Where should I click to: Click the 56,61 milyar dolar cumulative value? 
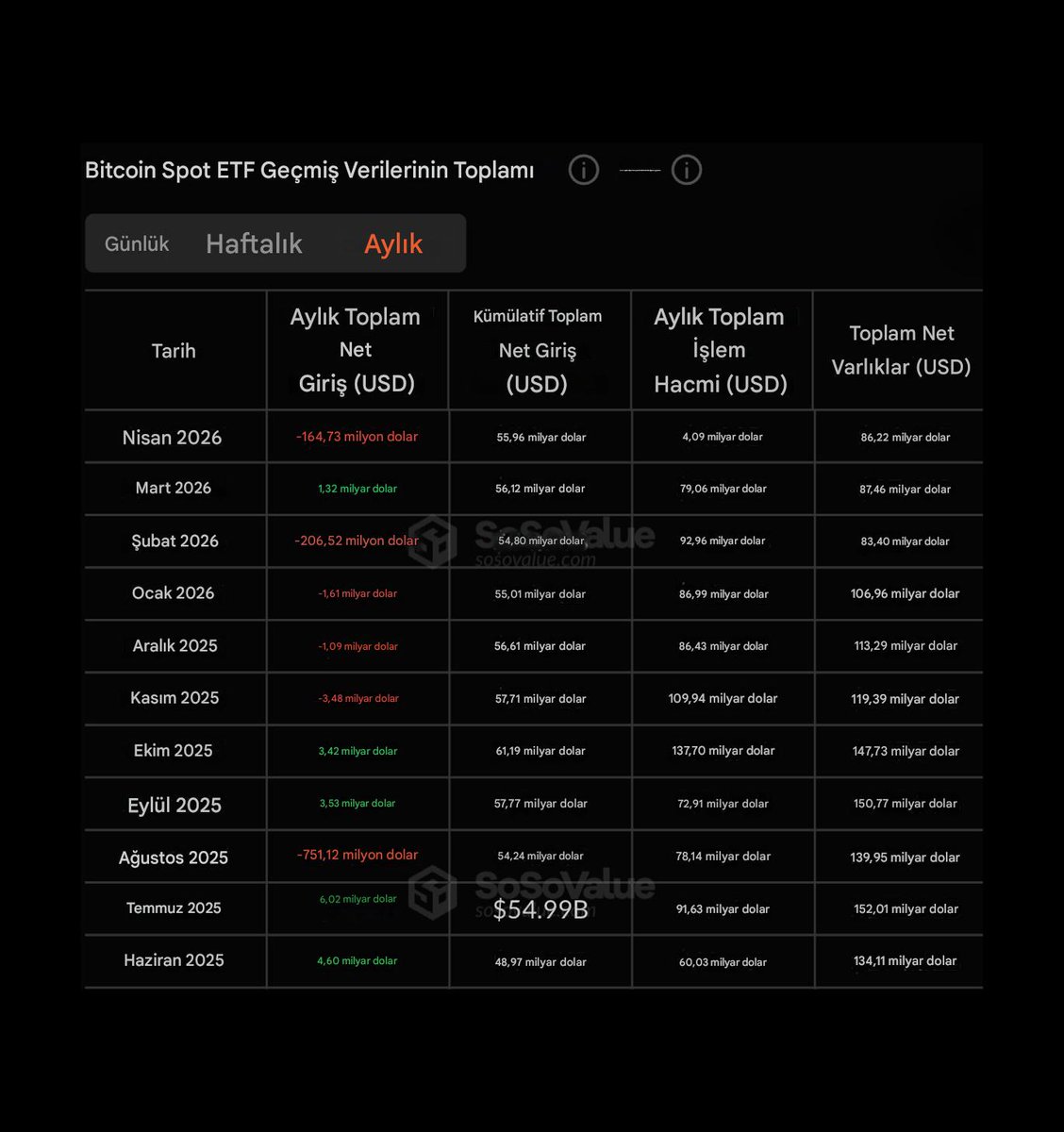pos(540,646)
